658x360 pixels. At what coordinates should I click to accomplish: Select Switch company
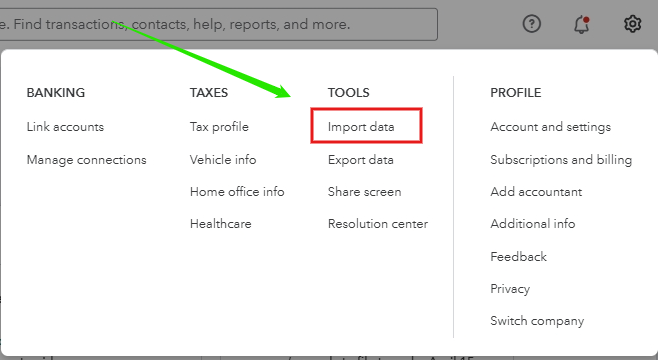[537, 321]
